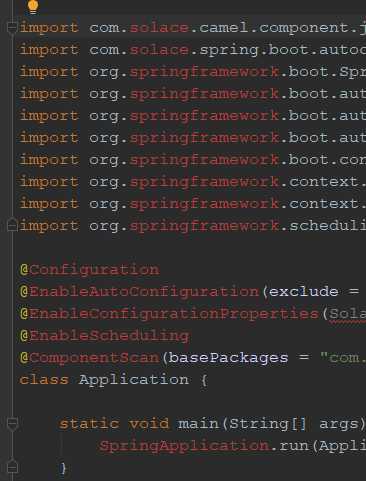Click the green "com. string literal

pyautogui.click(x=343, y=358)
